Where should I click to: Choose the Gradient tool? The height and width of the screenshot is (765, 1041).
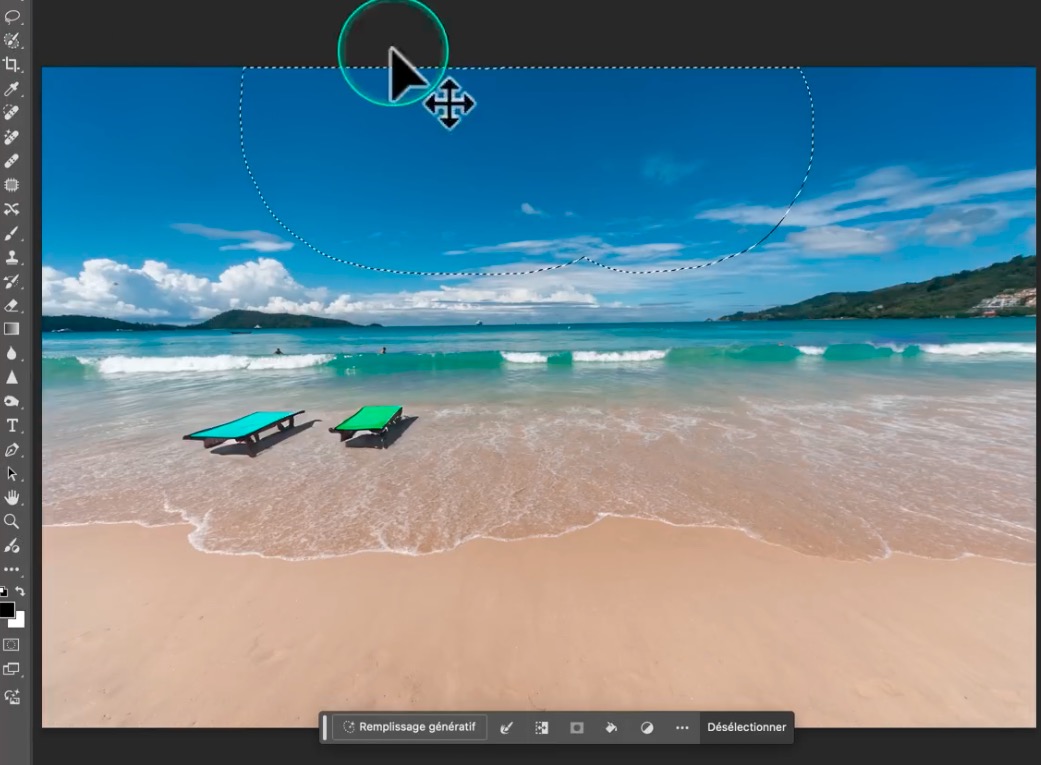click(x=12, y=329)
